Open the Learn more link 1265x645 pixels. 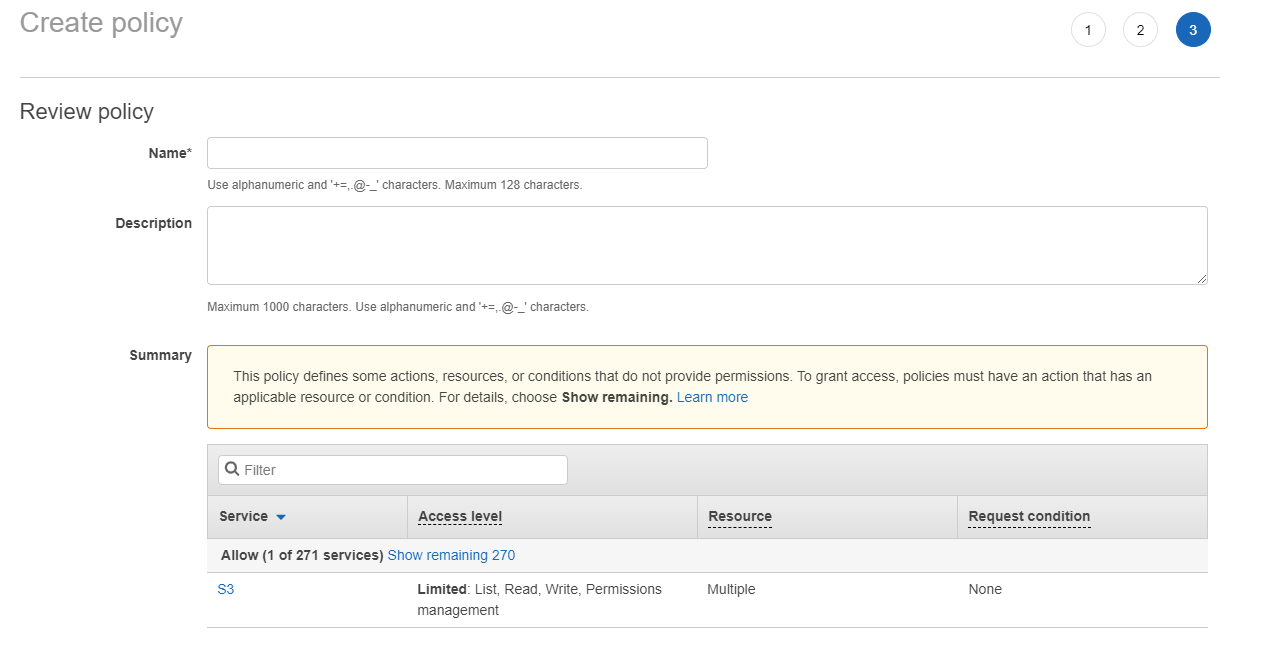click(712, 397)
